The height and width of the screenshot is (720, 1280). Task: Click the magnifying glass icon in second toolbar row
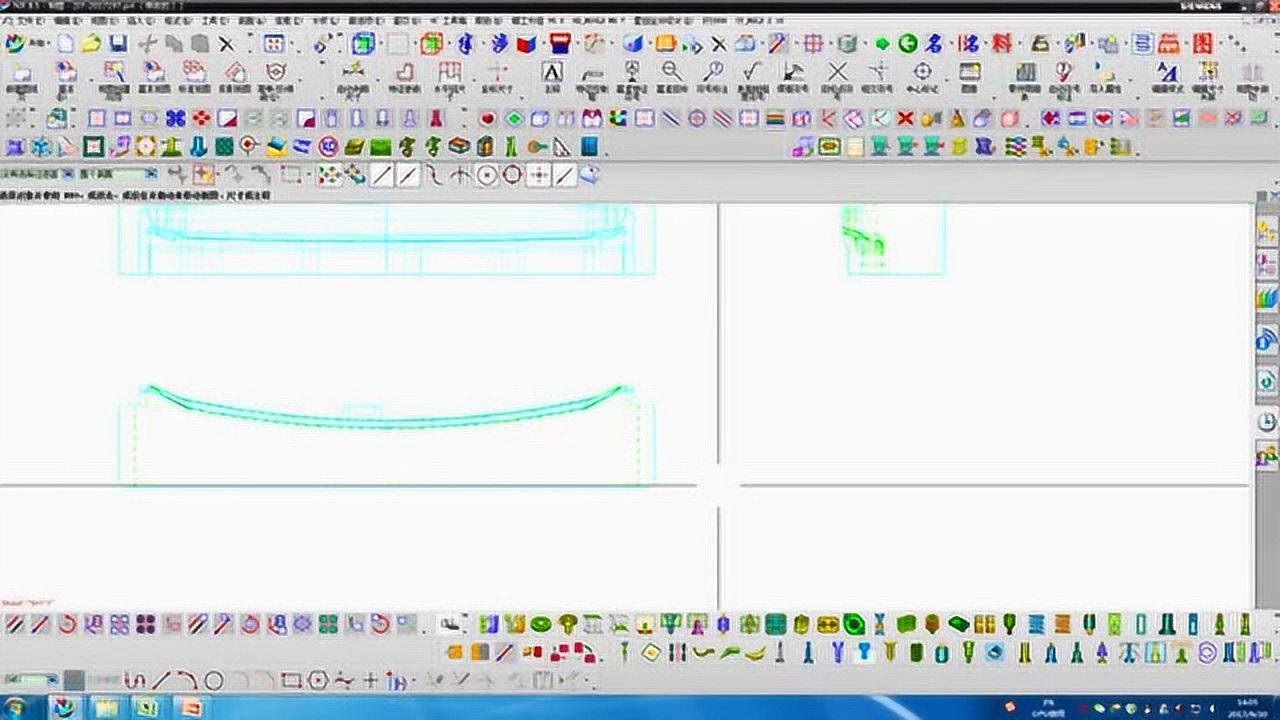(x=672, y=71)
